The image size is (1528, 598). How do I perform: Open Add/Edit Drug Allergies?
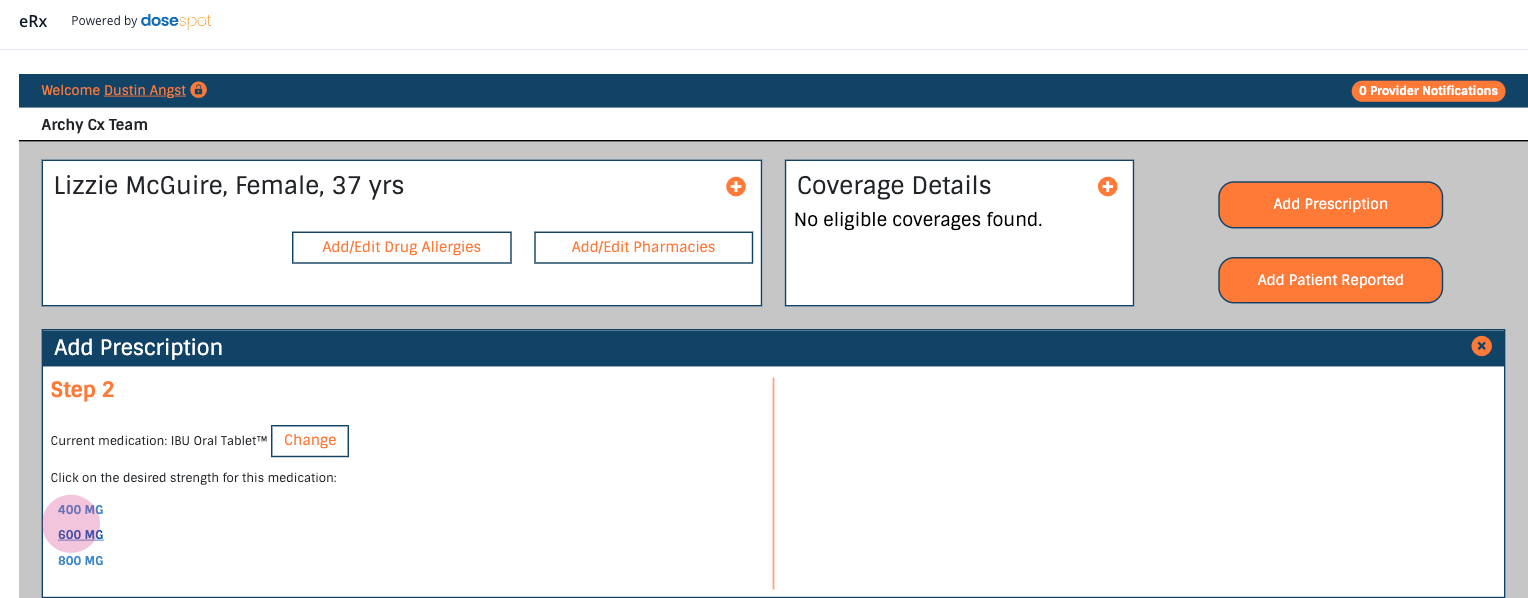click(401, 247)
